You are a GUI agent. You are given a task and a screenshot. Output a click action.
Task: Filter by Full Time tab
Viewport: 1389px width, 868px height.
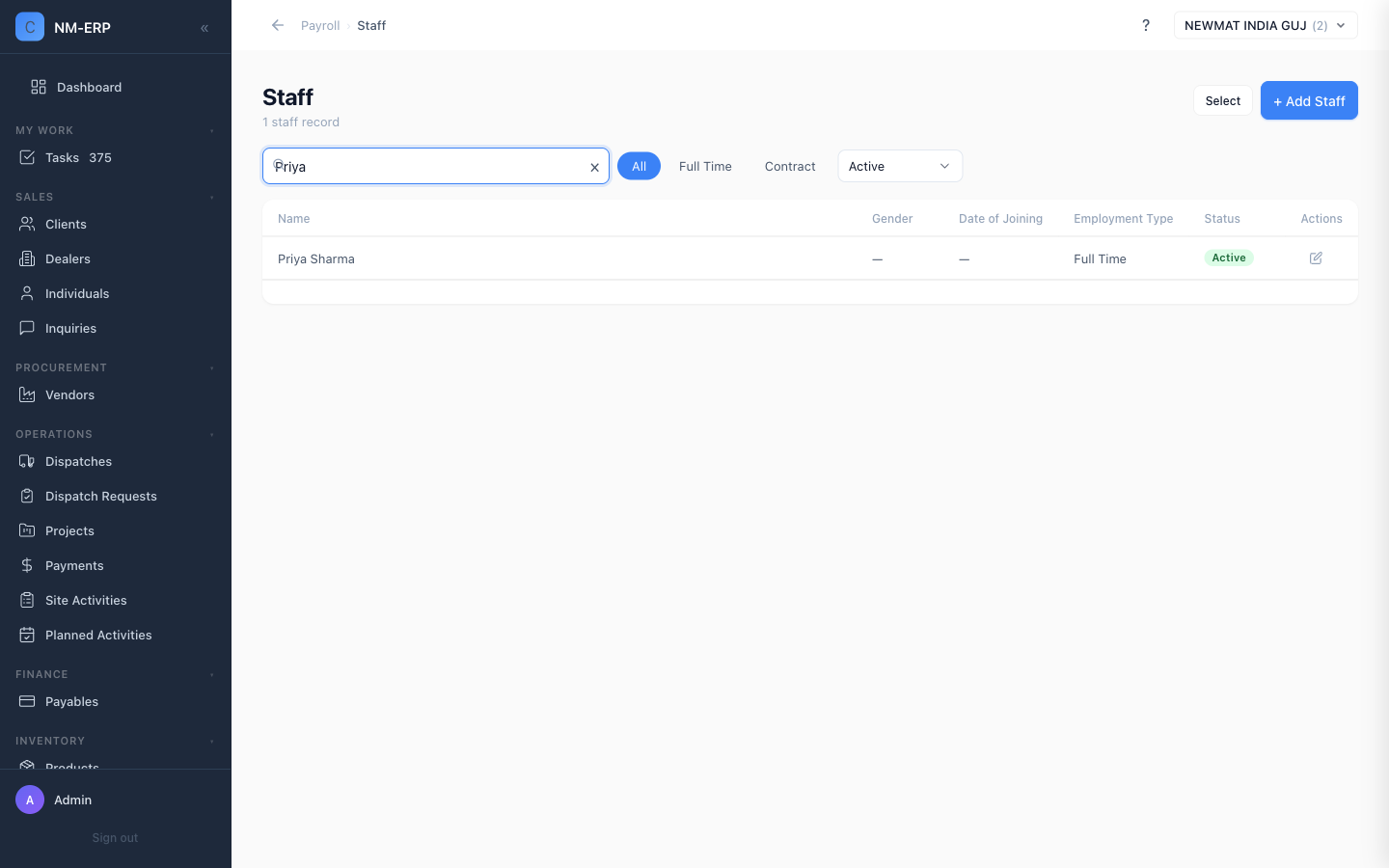click(x=705, y=166)
